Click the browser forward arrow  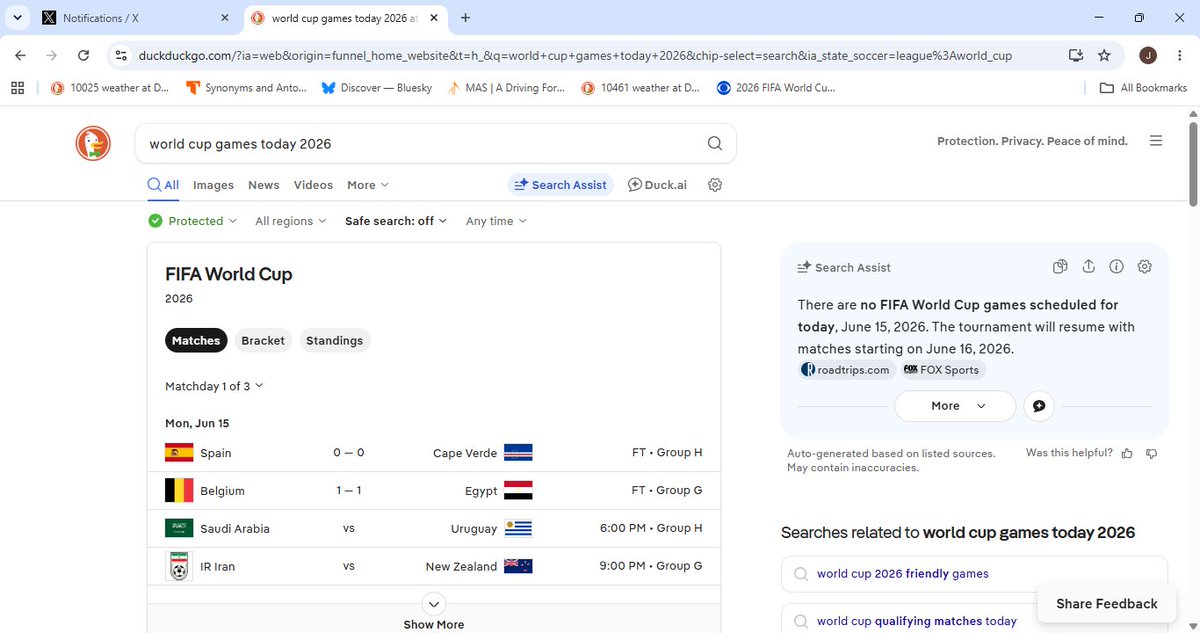52,56
